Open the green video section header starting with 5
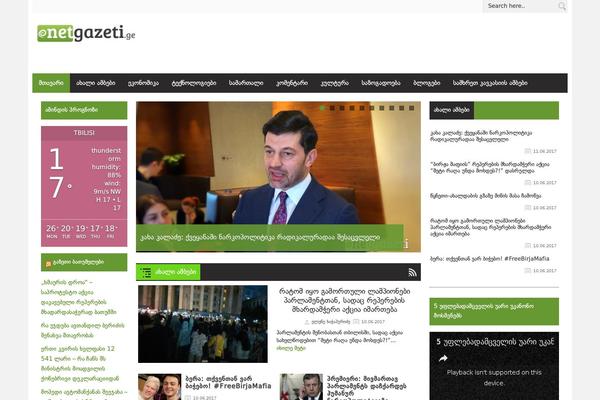 494,311
